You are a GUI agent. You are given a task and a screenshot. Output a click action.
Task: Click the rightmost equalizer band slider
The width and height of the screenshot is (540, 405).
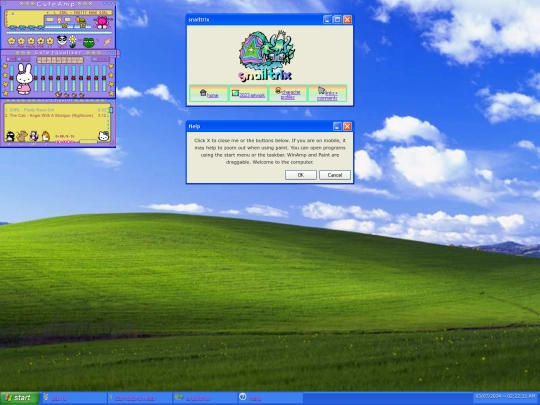point(104,78)
